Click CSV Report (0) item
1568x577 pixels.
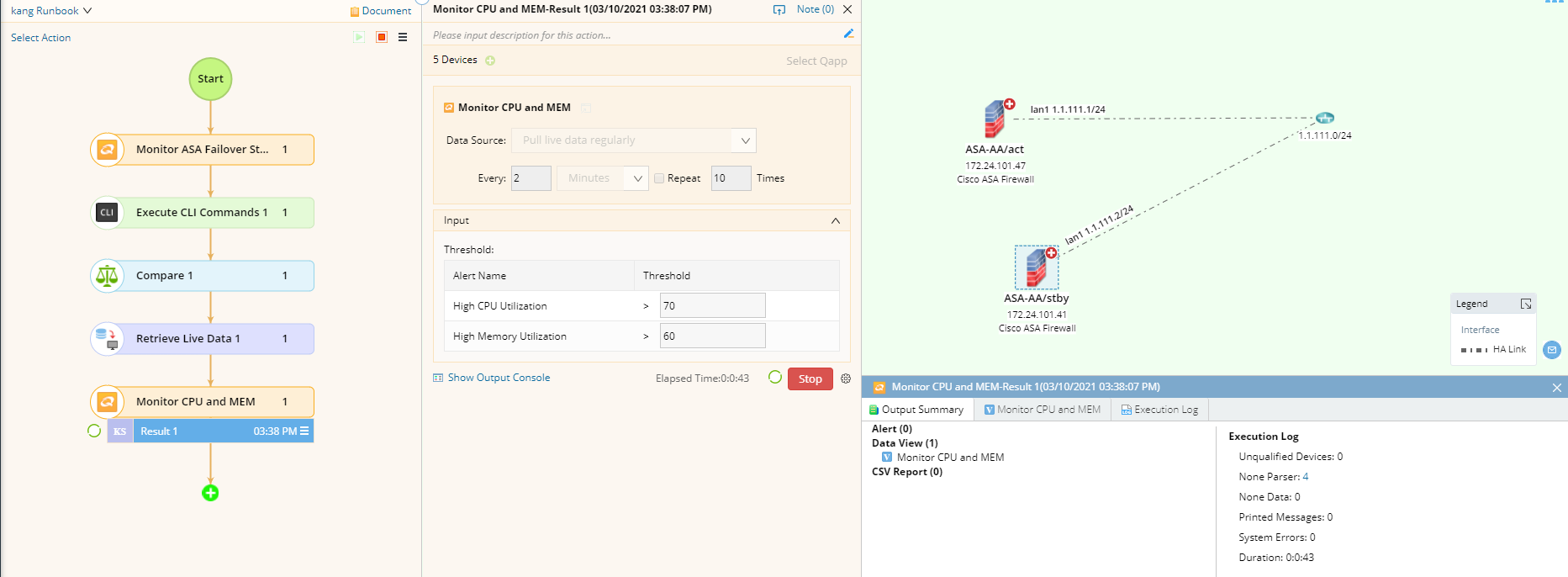pyautogui.click(x=907, y=472)
